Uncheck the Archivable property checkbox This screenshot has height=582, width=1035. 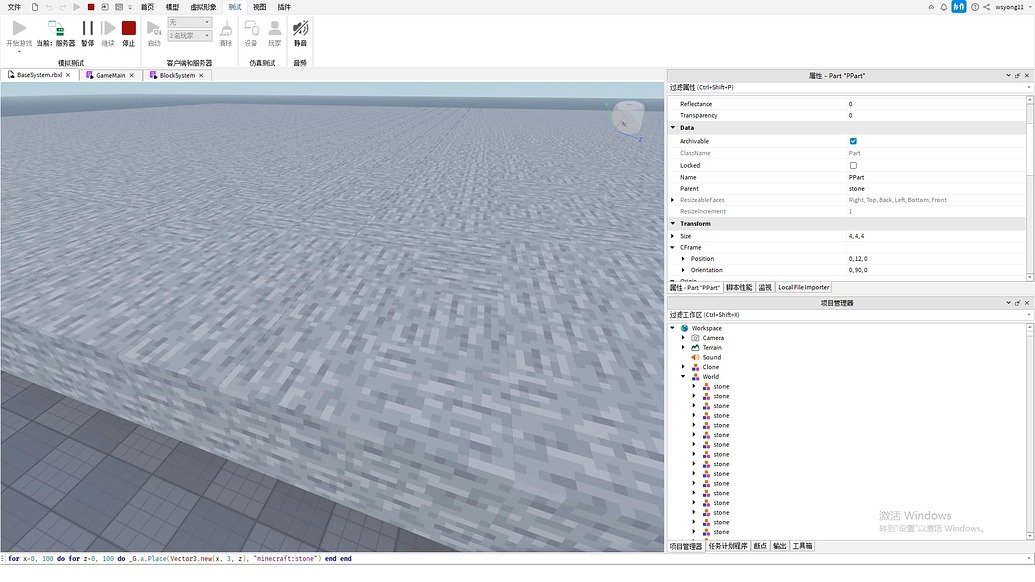(x=853, y=141)
